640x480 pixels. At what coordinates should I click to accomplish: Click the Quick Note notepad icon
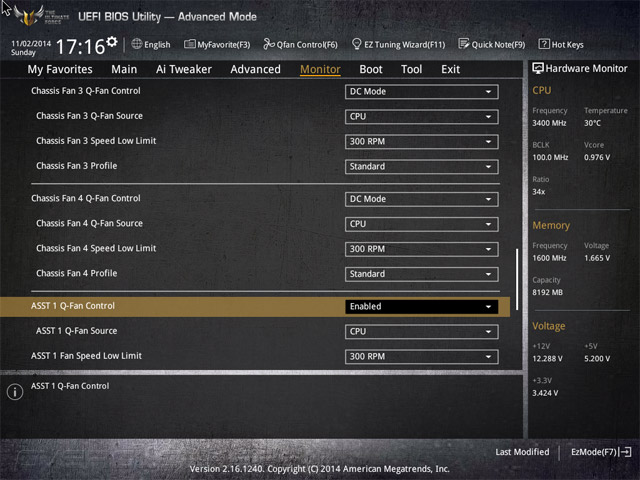[464, 44]
